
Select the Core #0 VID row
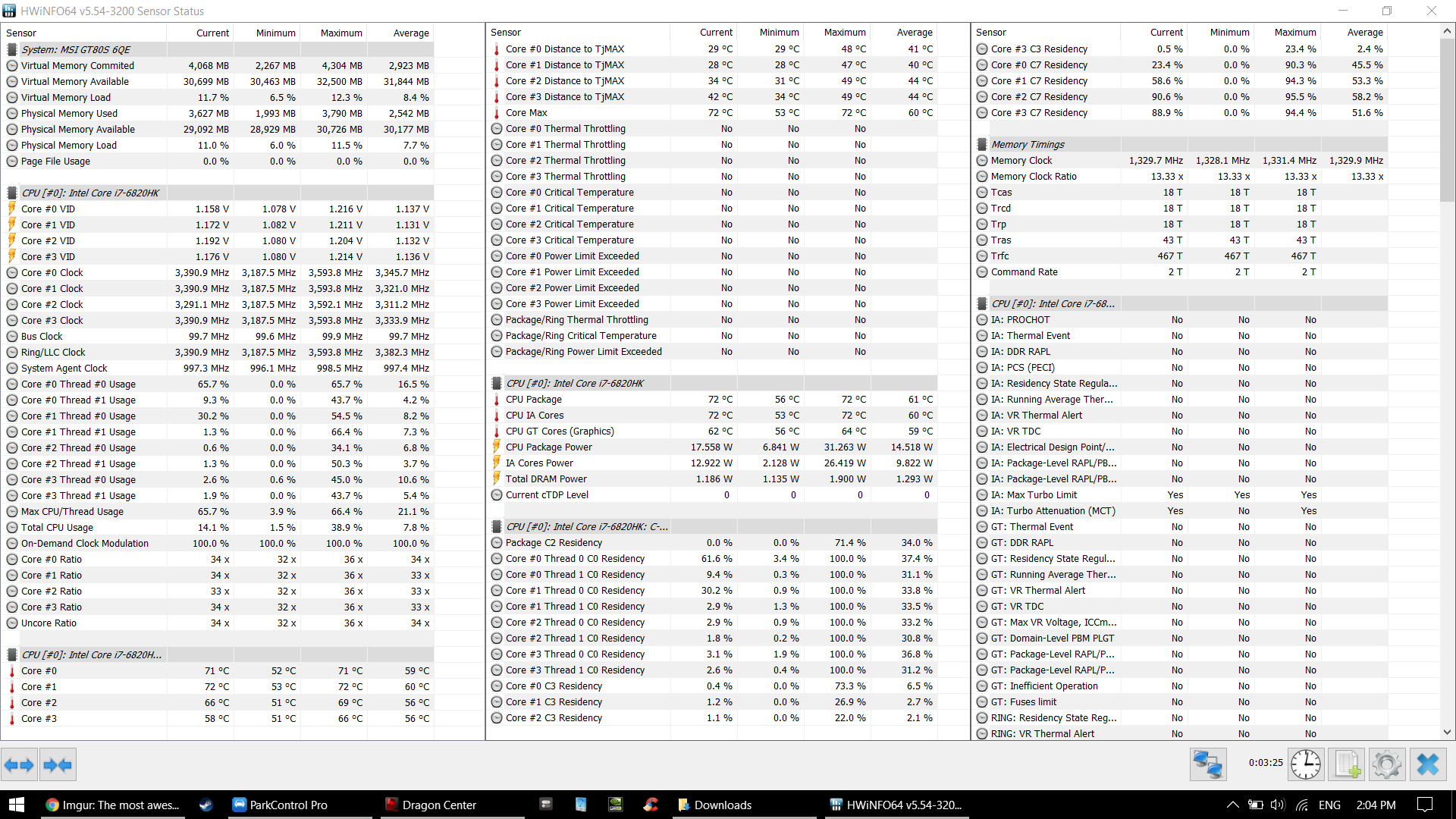218,209
